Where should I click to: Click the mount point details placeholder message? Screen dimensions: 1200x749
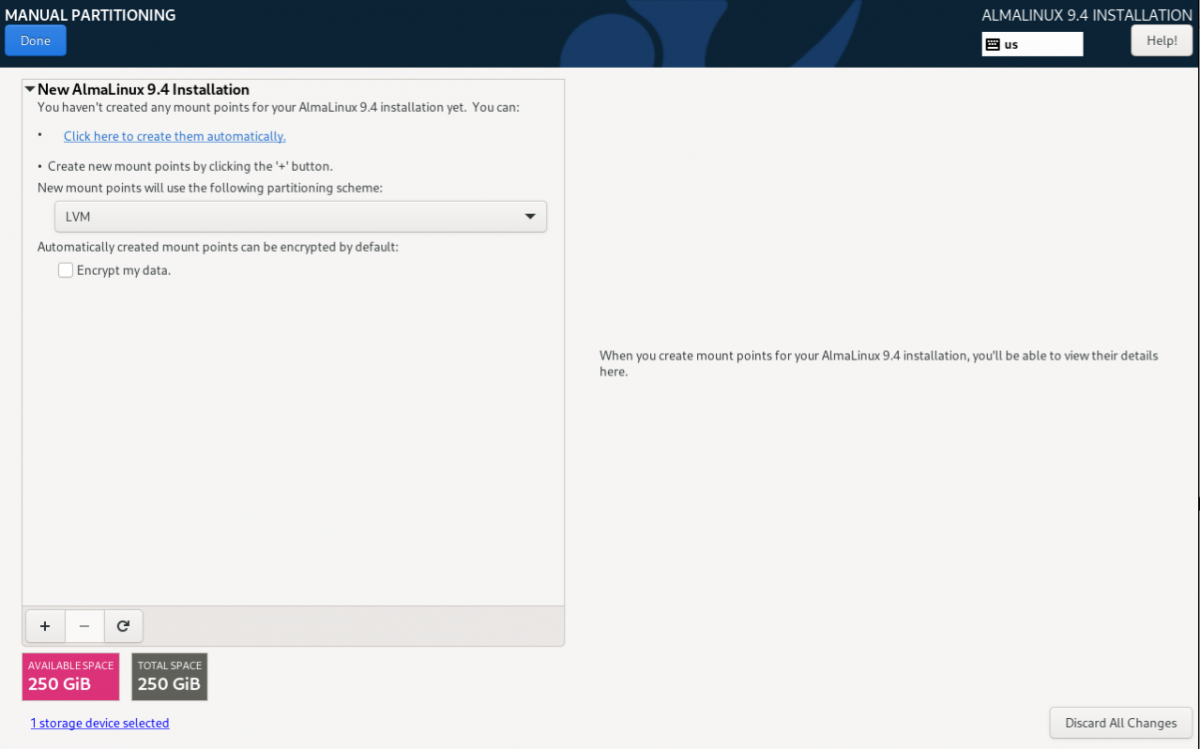[x=878, y=363]
